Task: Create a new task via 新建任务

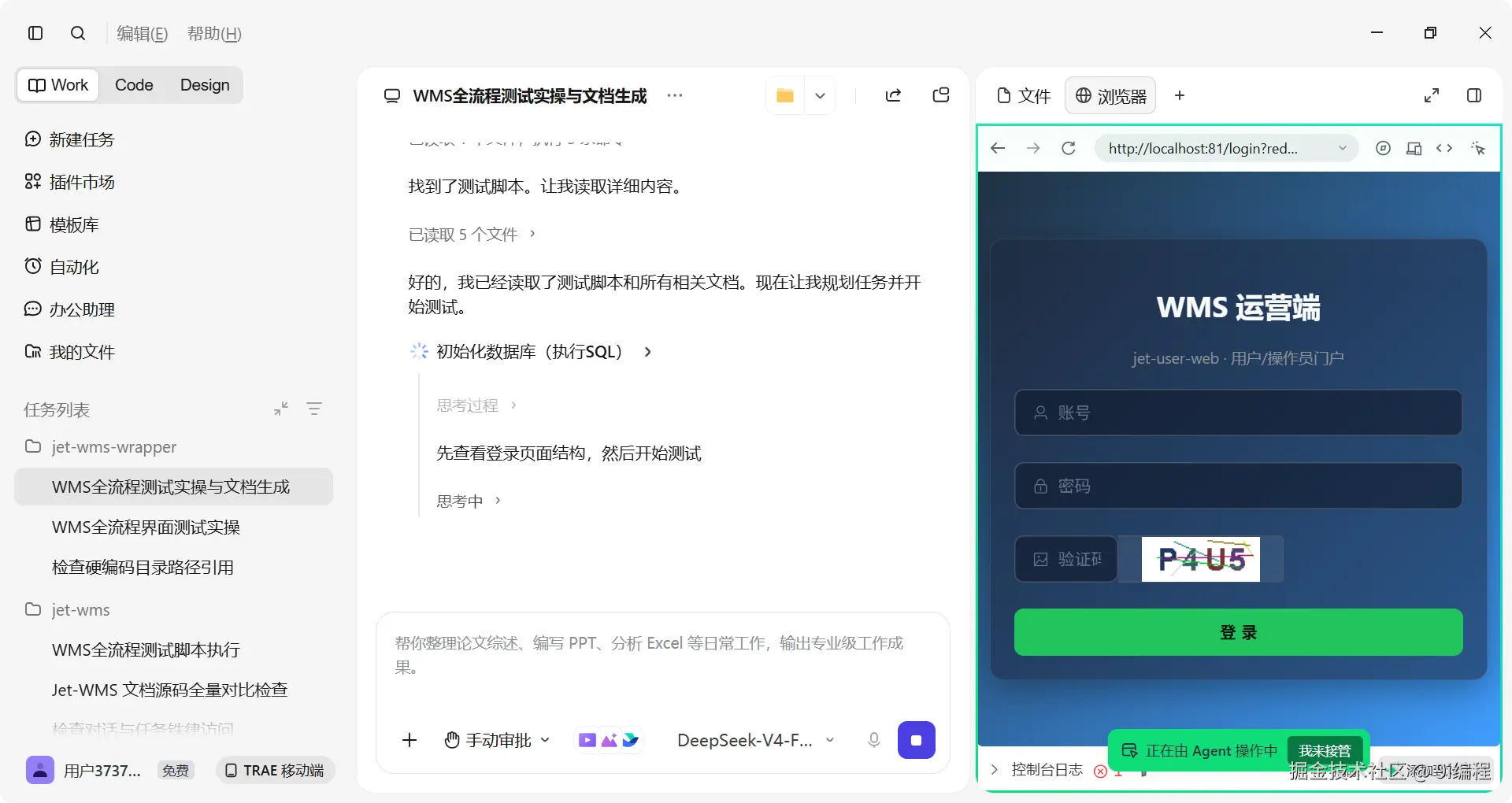Action: coord(69,139)
